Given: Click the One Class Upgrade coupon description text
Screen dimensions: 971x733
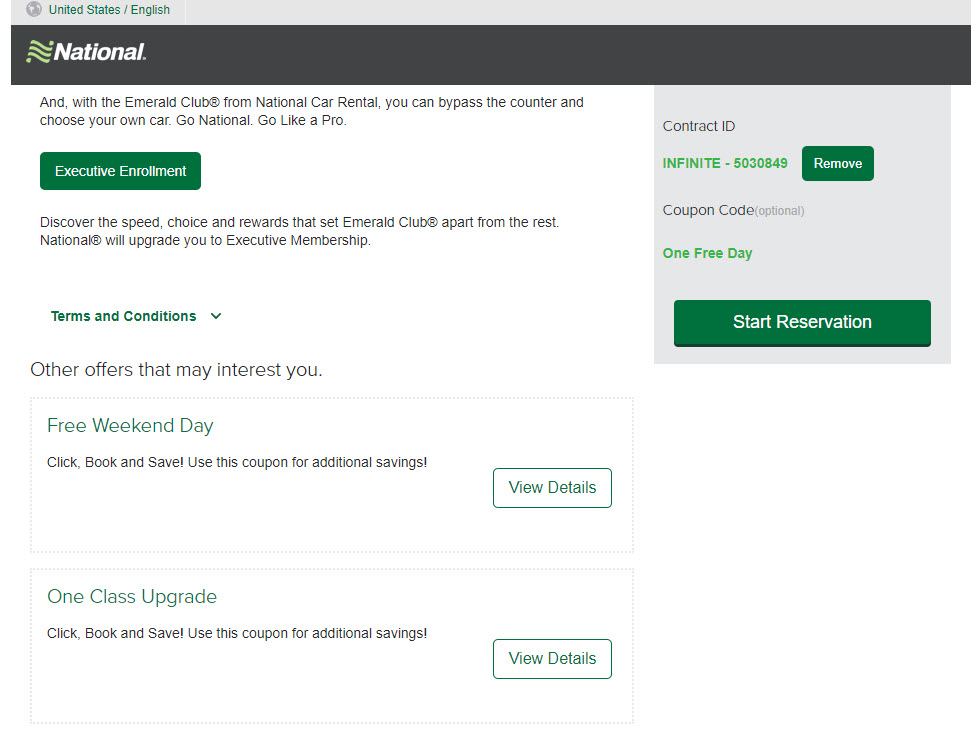Looking at the screenshot, I should click(x=237, y=633).
